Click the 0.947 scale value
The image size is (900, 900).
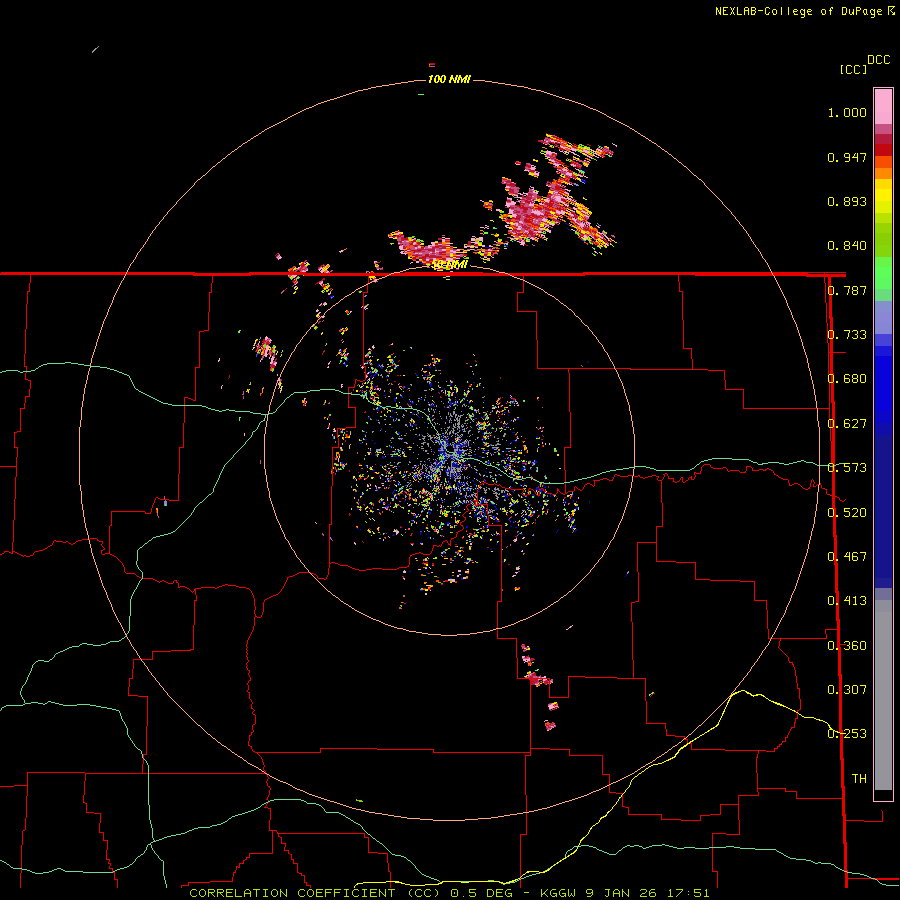click(847, 157)
